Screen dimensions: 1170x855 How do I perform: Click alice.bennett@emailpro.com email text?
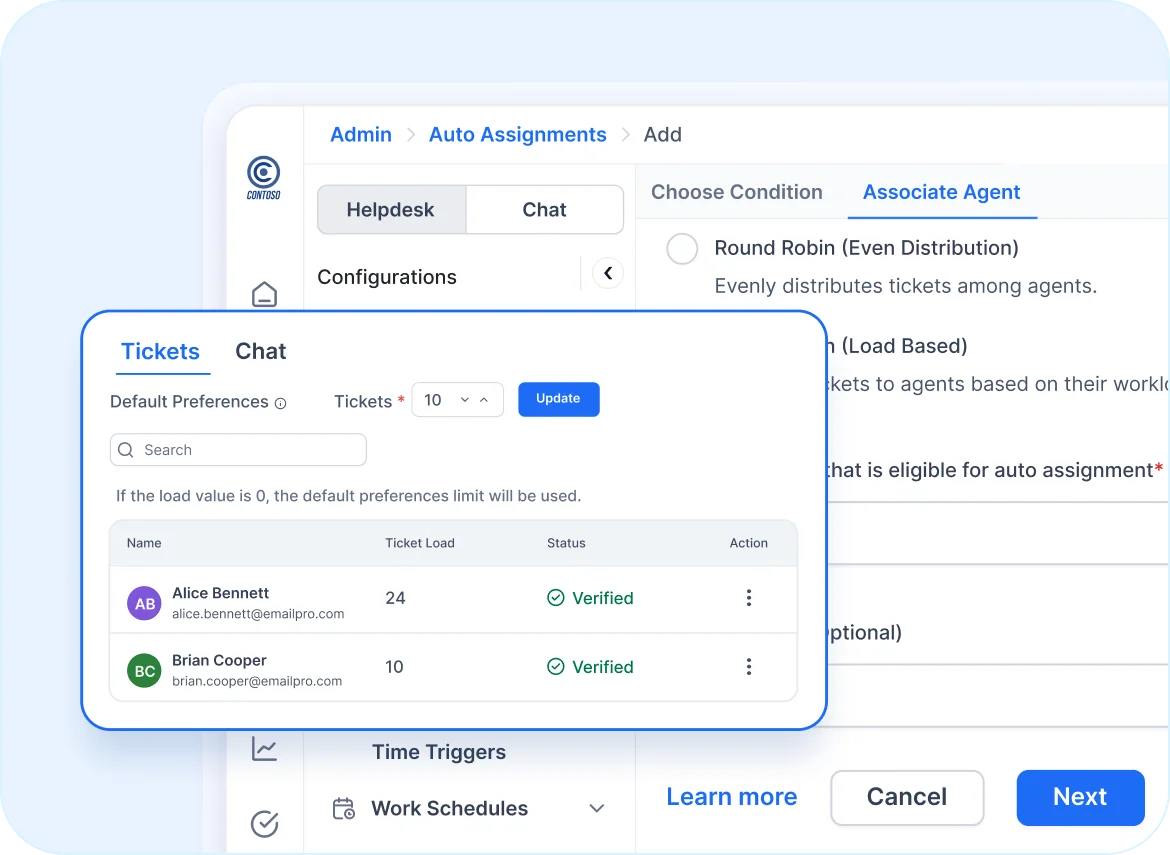tap(257, 614)
